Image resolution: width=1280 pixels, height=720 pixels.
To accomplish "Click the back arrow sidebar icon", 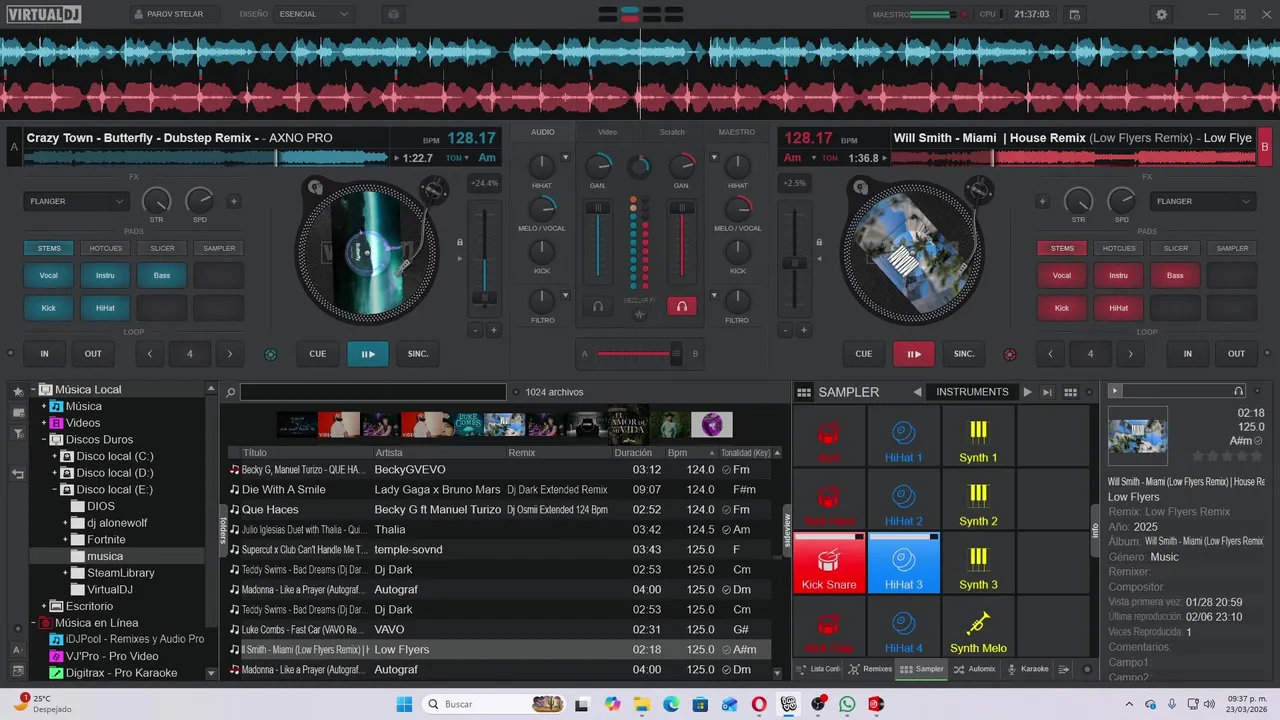I will tap(18, 474).
